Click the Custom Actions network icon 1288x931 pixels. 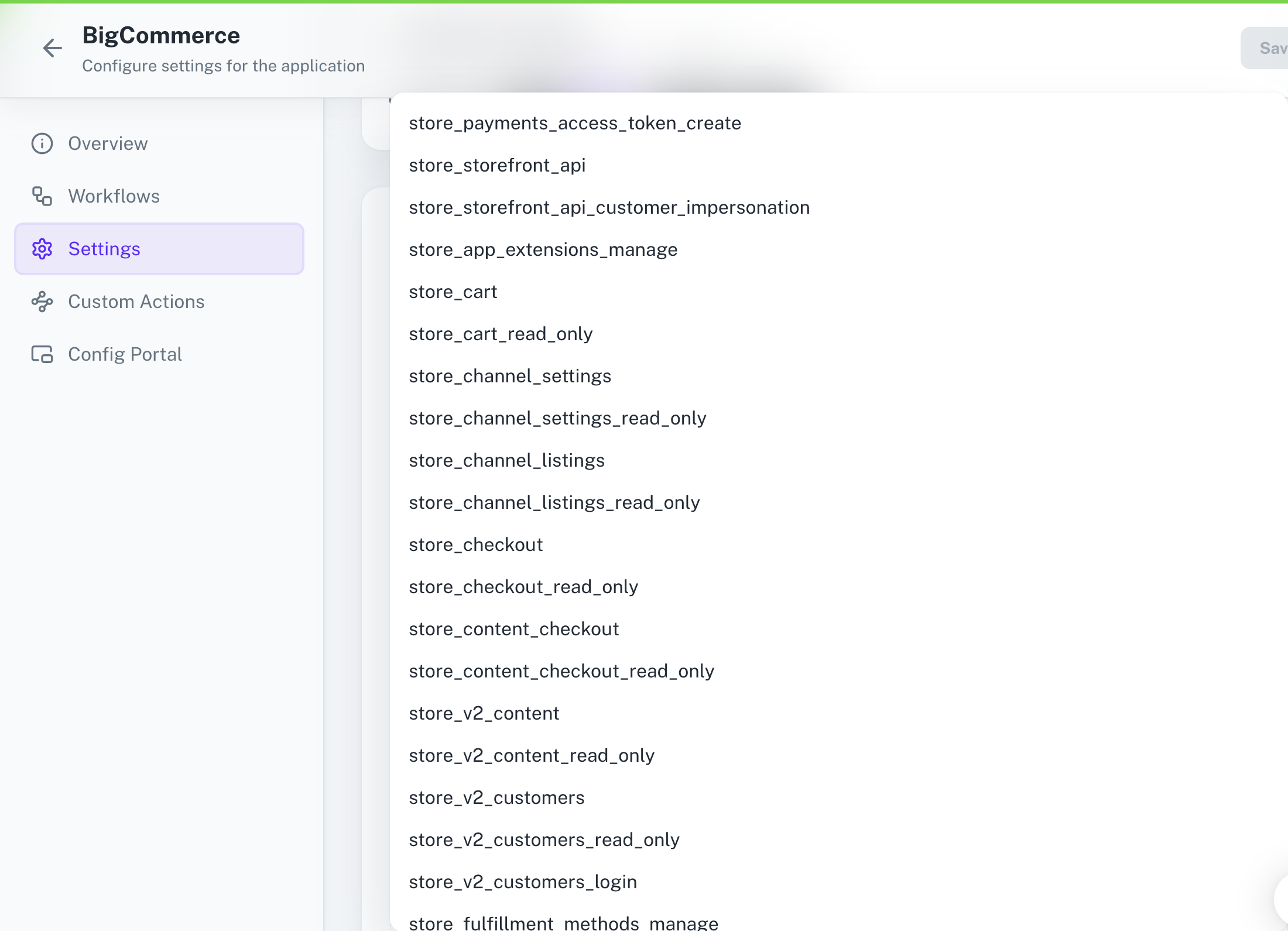point(42,302)
